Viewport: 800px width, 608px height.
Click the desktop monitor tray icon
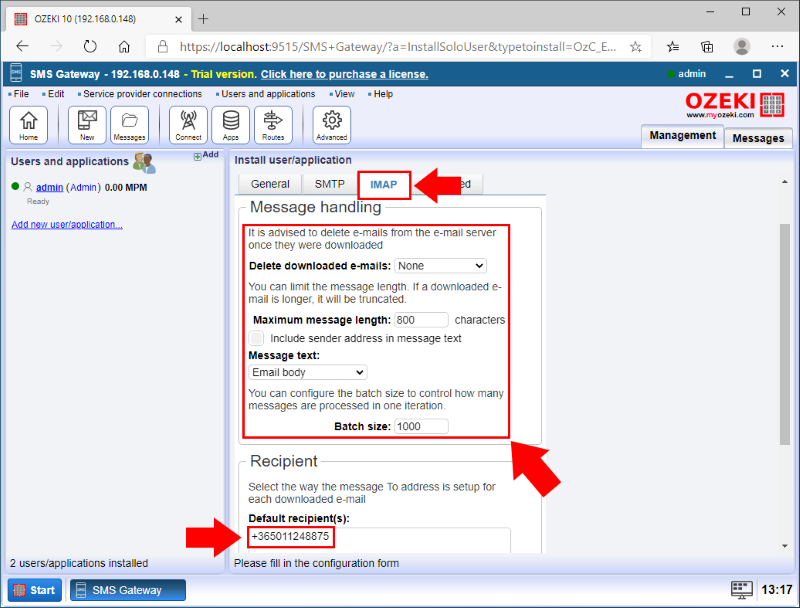741,590
